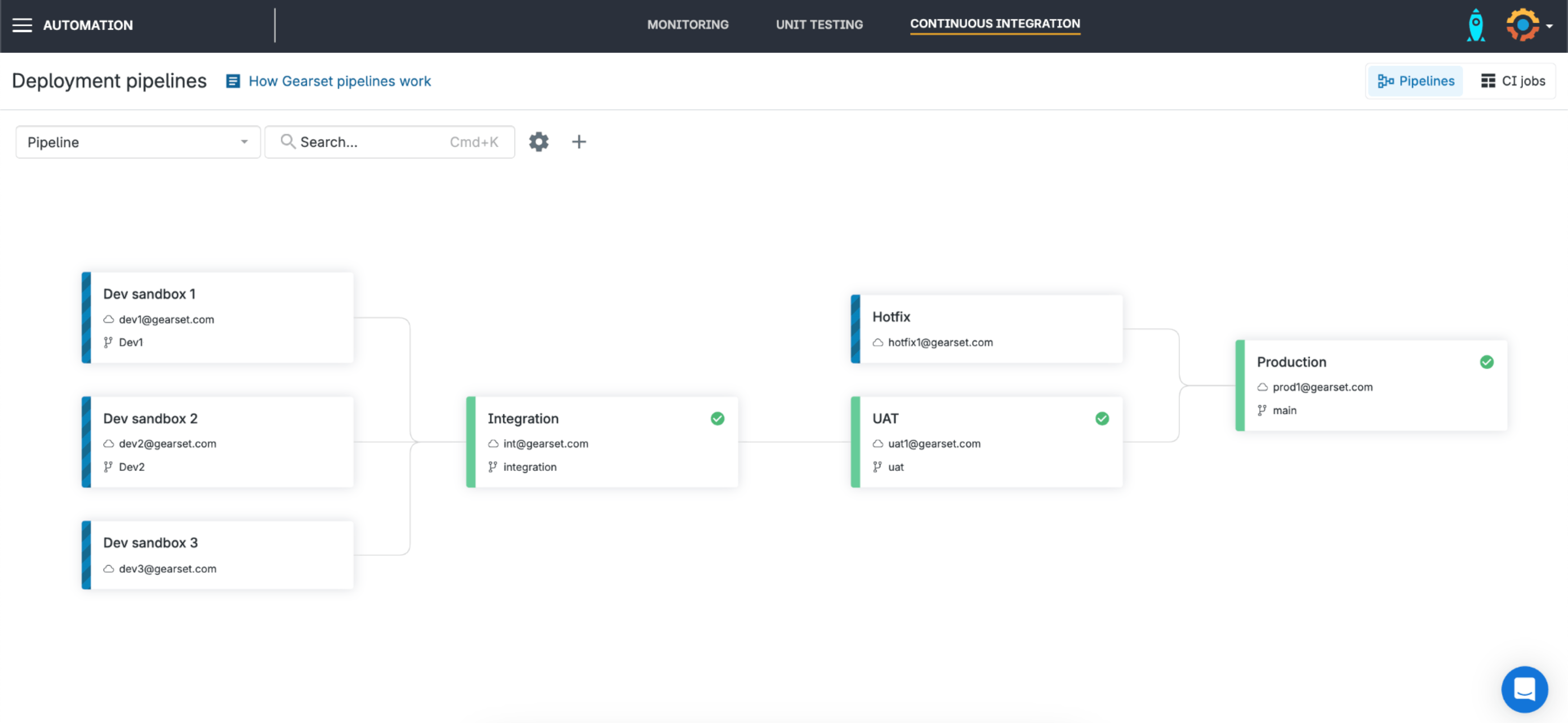This screenshot has height=723, width=1568.
Task: Click the blue rocket icon in header
Action: point(1475,25)
